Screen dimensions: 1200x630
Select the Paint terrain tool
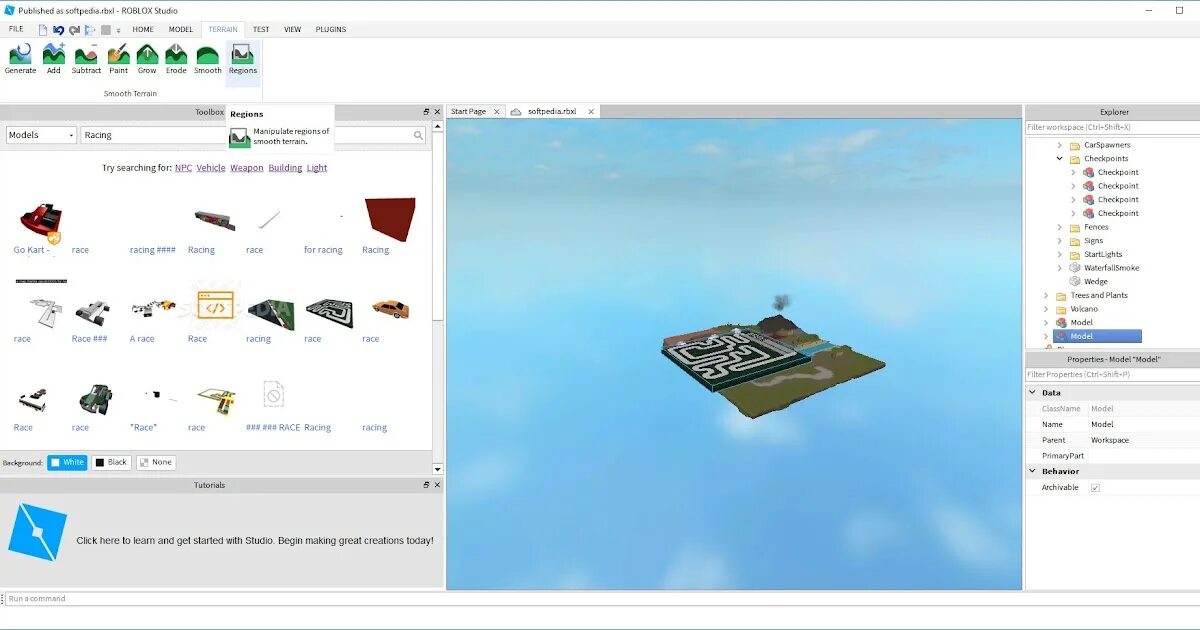(x=119, y=59)
